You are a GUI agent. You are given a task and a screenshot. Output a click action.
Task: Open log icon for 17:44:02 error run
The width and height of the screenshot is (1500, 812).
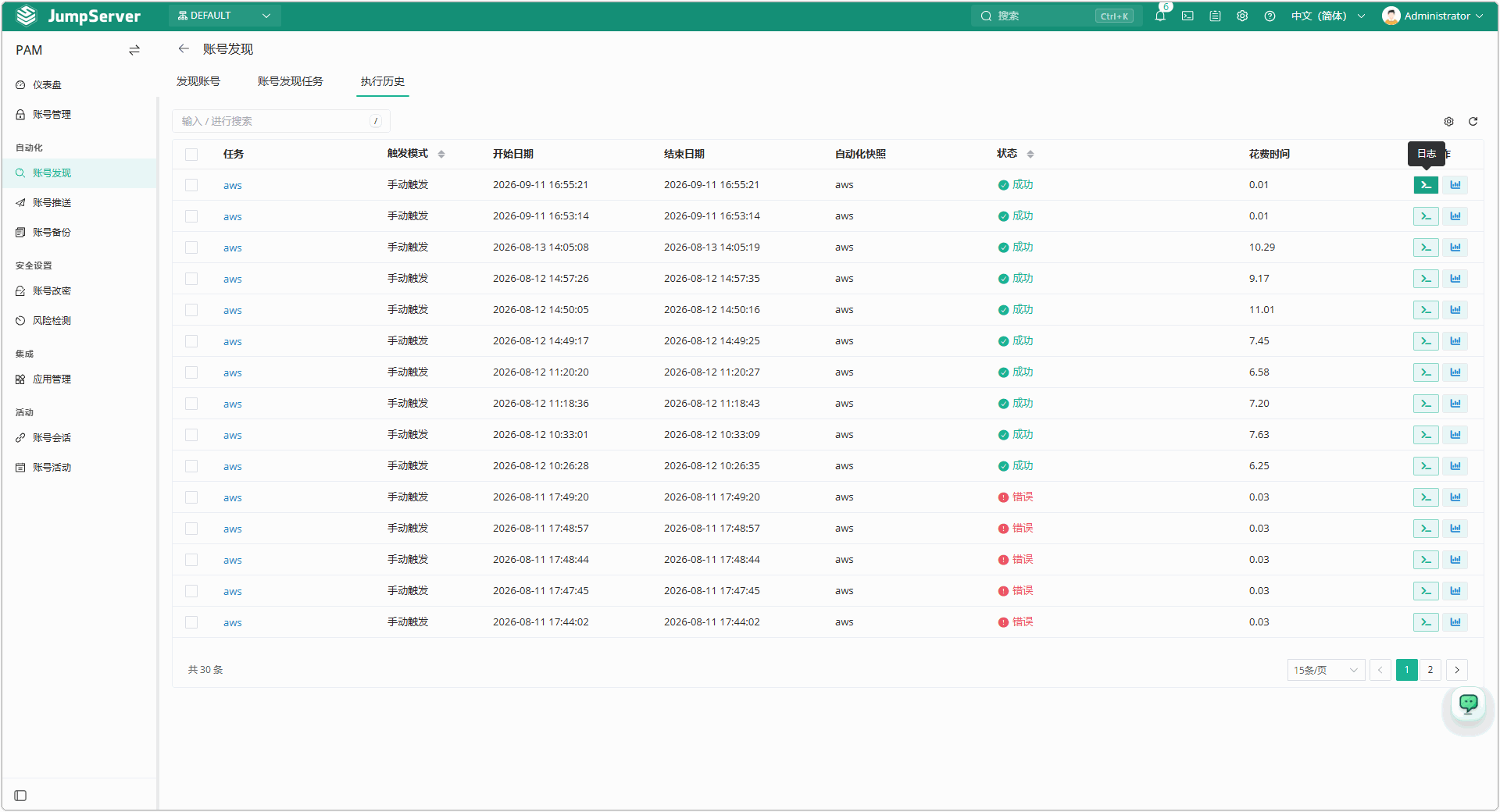coord(1426,622)
